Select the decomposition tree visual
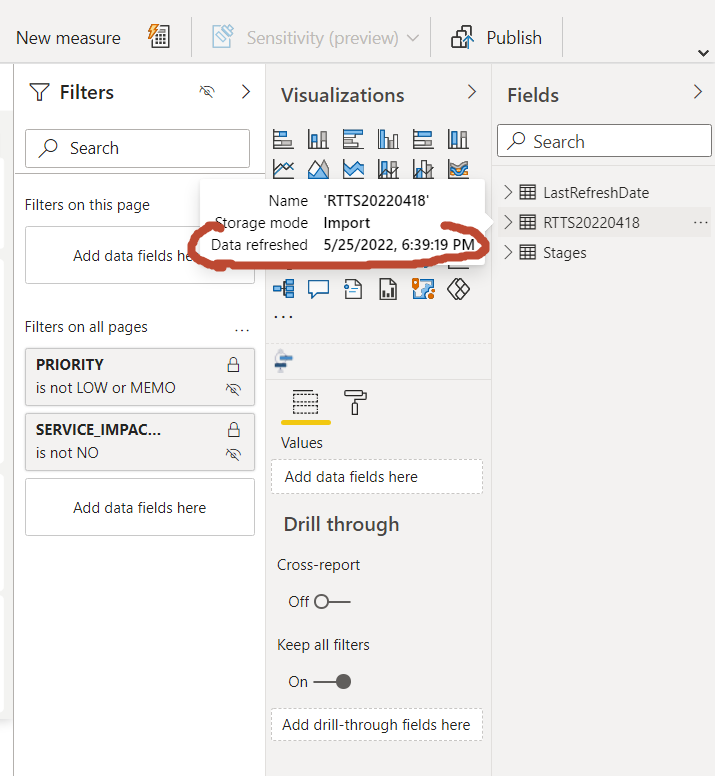 coord(284,289)
